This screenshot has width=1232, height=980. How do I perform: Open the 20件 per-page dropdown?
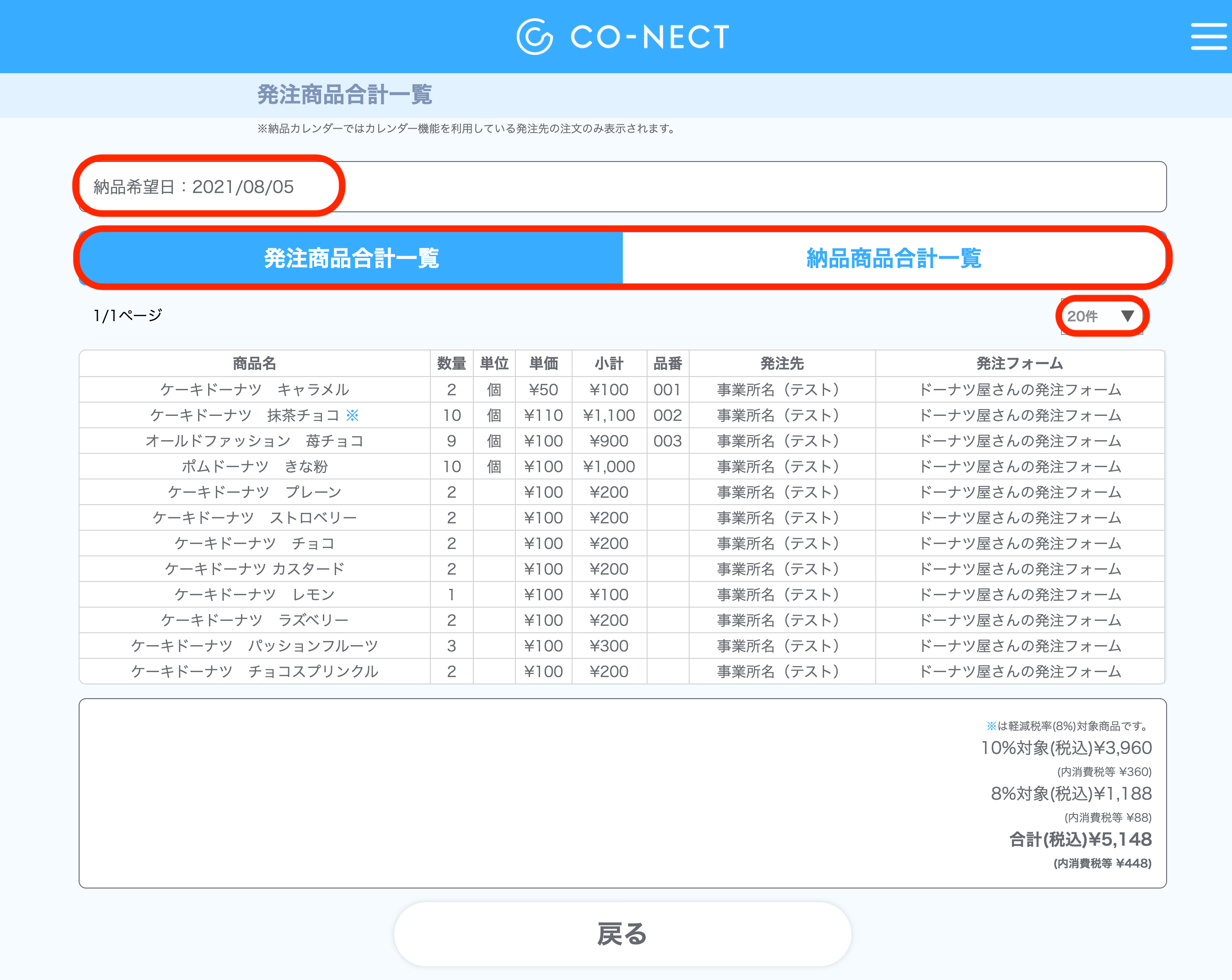tap(1102, 316)
